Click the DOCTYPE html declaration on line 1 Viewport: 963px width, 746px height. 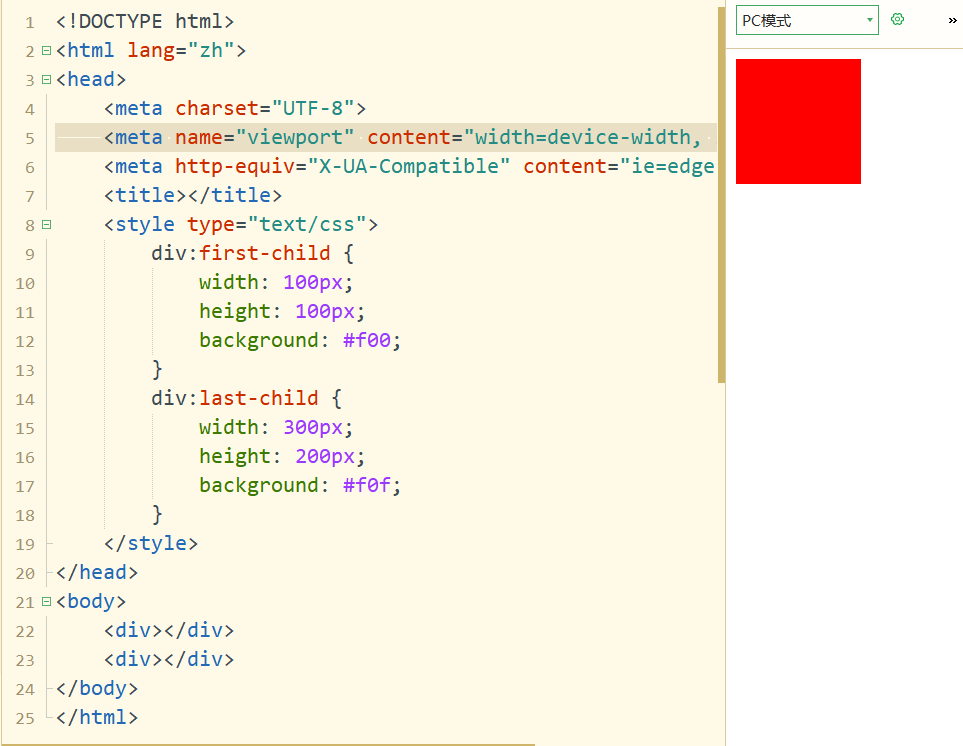(145, 21)
